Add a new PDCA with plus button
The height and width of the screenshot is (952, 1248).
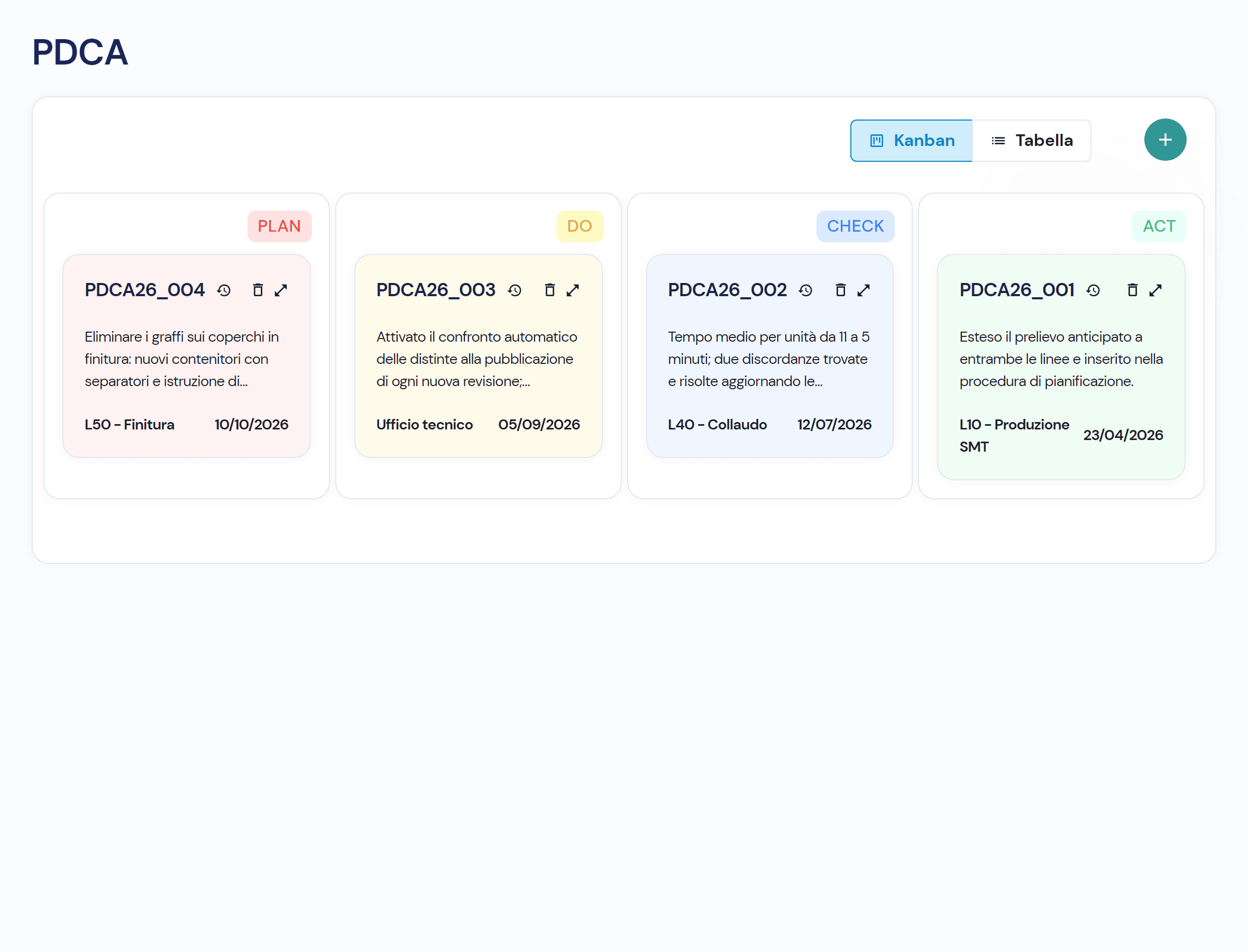[x=1166, y=140]
